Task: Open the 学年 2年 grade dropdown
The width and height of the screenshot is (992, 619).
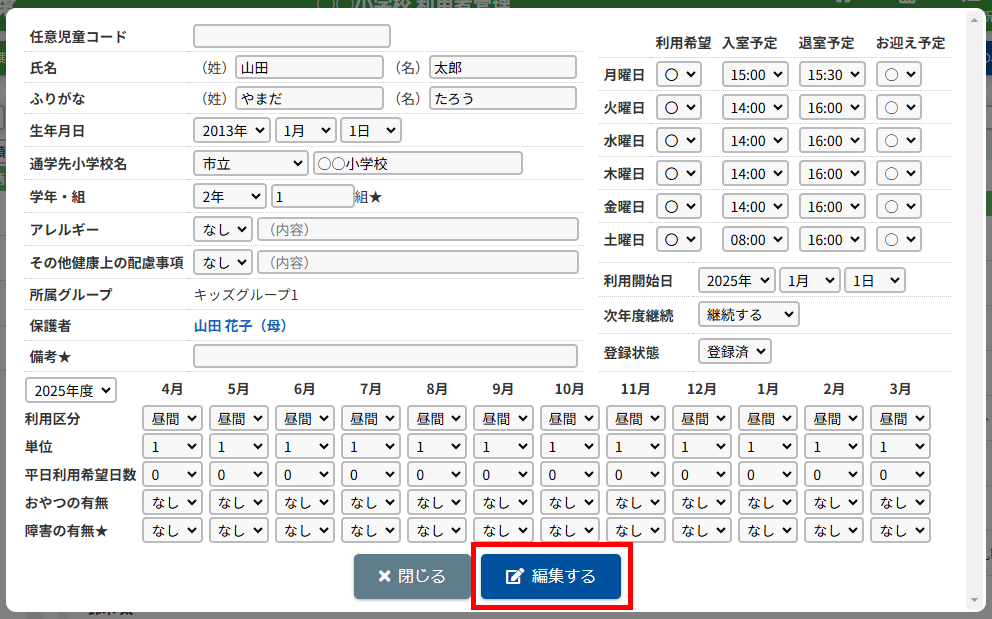Action: 230,196
